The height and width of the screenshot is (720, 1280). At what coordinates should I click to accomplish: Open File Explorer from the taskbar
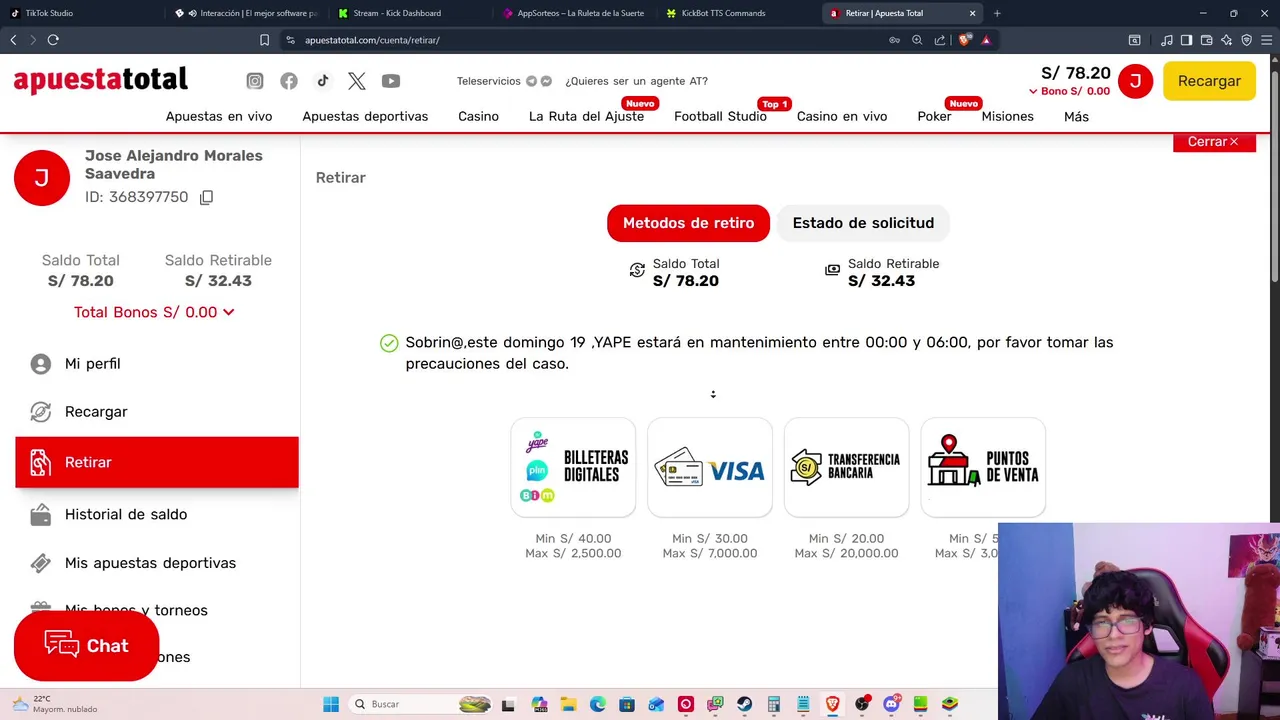tap(568, 704)
